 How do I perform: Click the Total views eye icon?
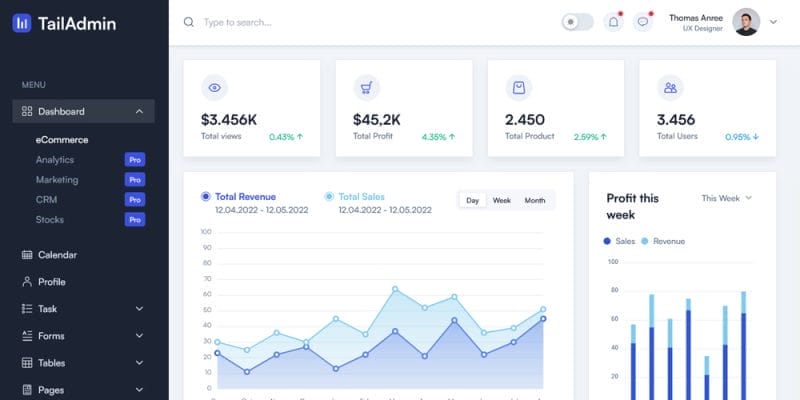(x=214, y=88)
